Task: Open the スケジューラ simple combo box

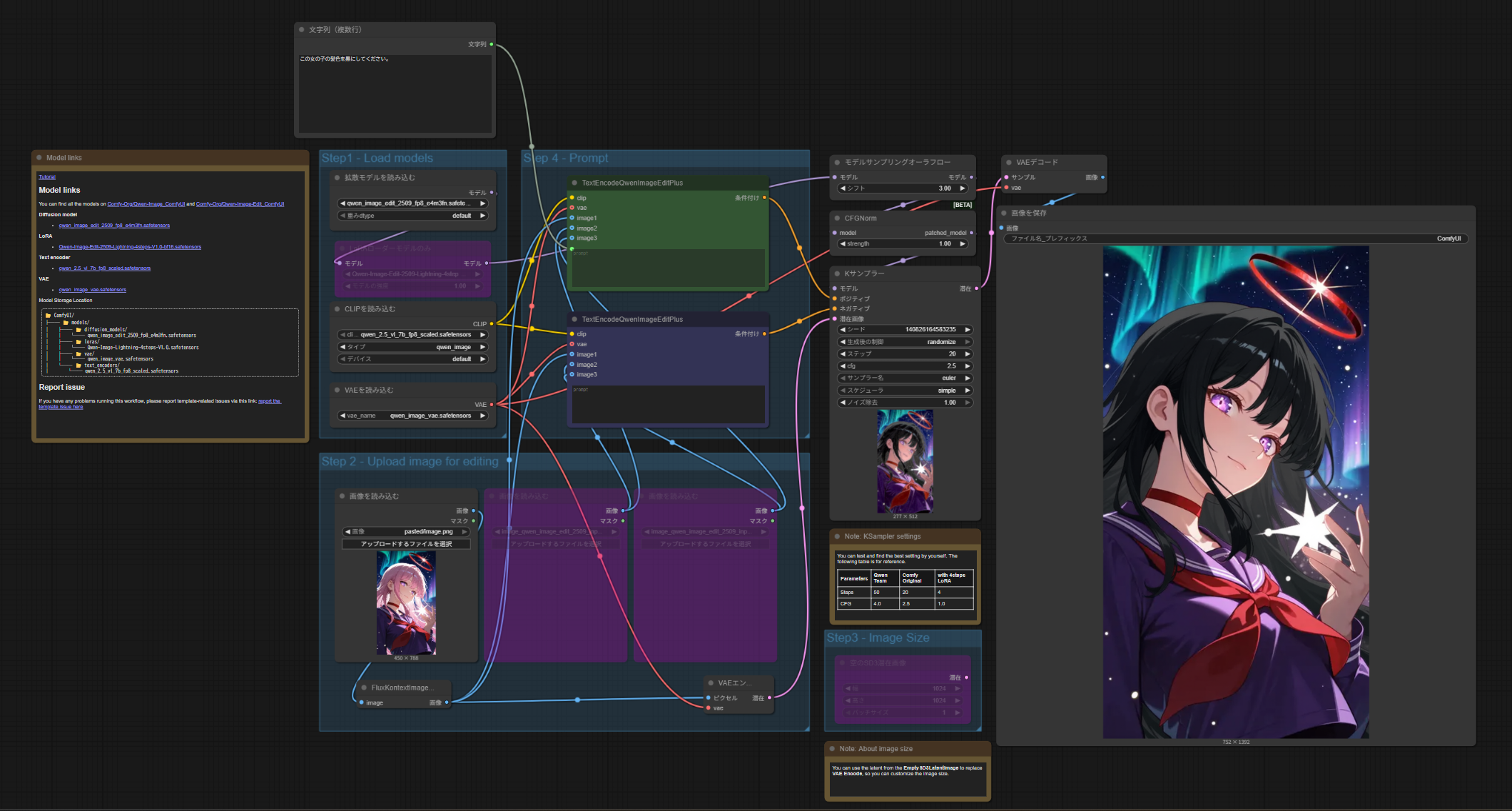Action: 905,391
